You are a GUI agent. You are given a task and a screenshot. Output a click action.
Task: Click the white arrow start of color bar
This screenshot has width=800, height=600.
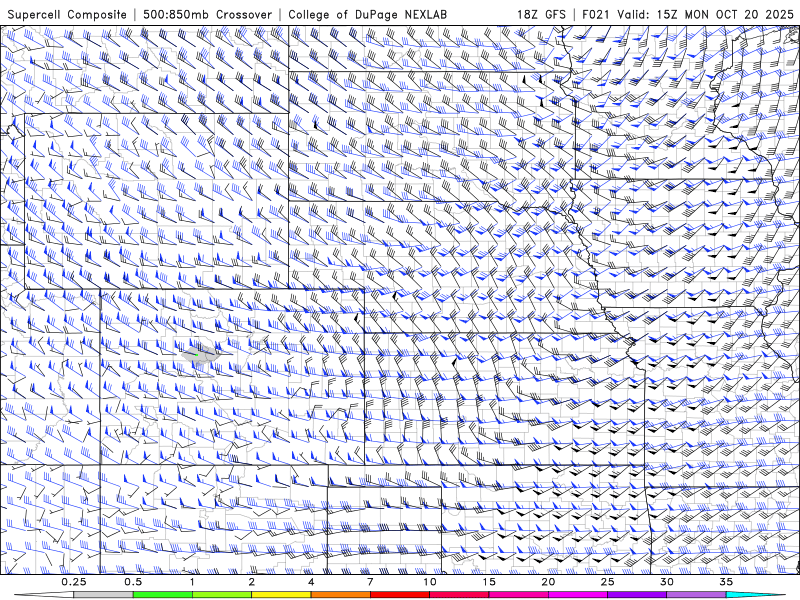44,595
